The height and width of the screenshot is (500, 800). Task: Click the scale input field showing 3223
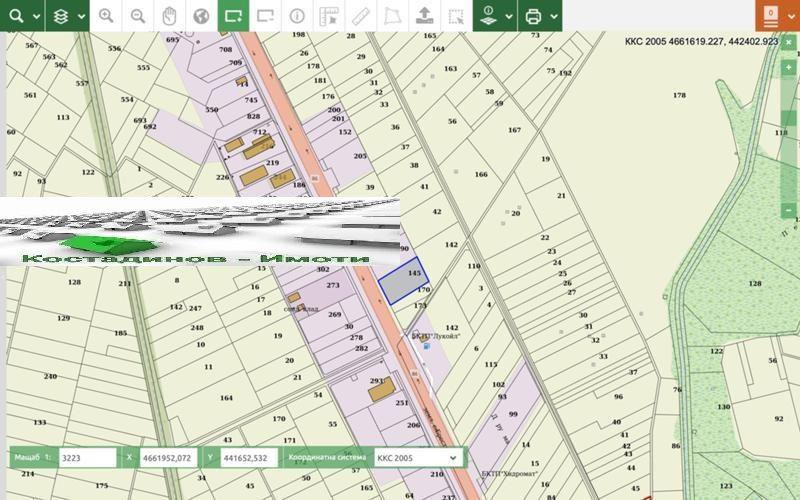pyautogui.click(x=87, y=457)
